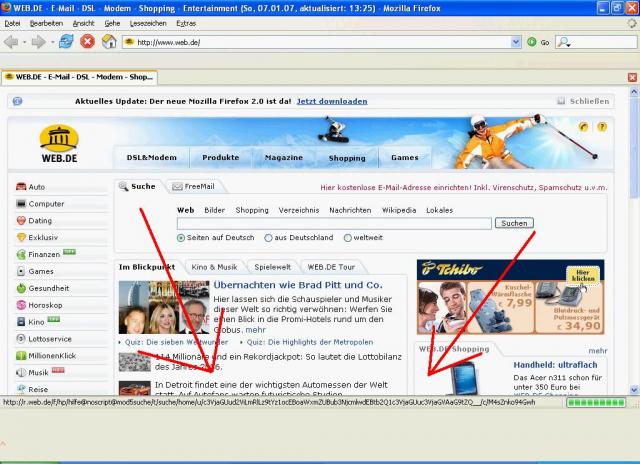Stop loading with the red X icon
Image resolution: width=640 pixels, height=464 pixels.
tap(87, 42)
